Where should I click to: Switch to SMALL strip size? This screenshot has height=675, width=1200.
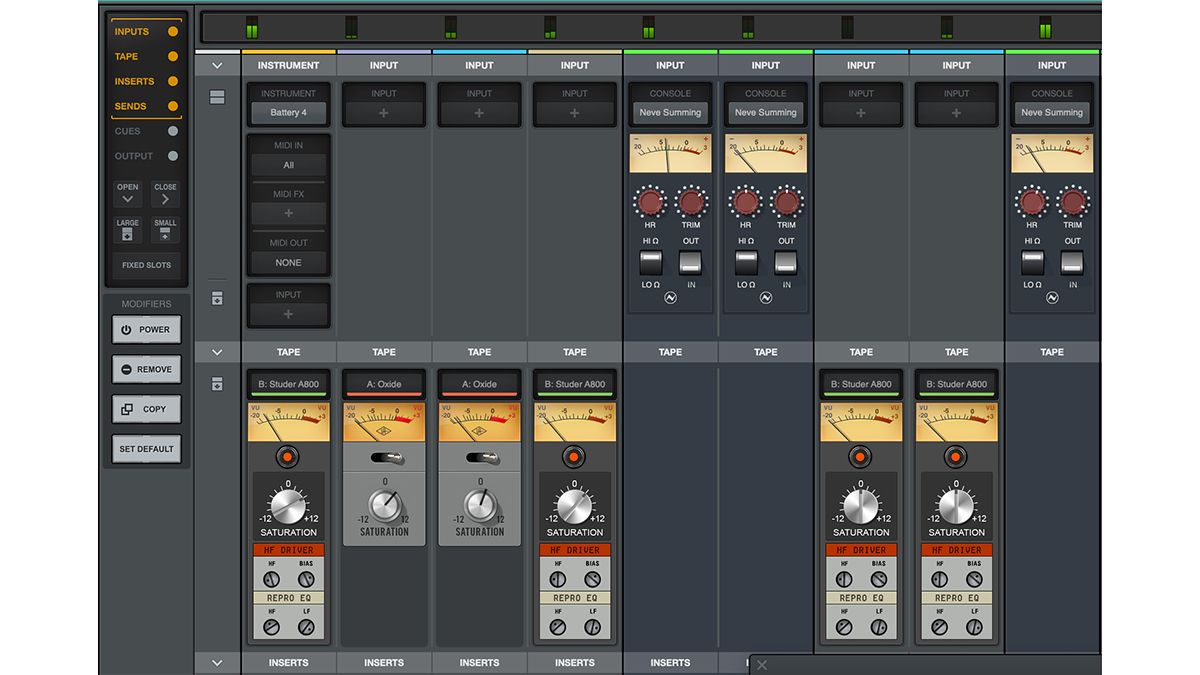[x=165, y=230]
